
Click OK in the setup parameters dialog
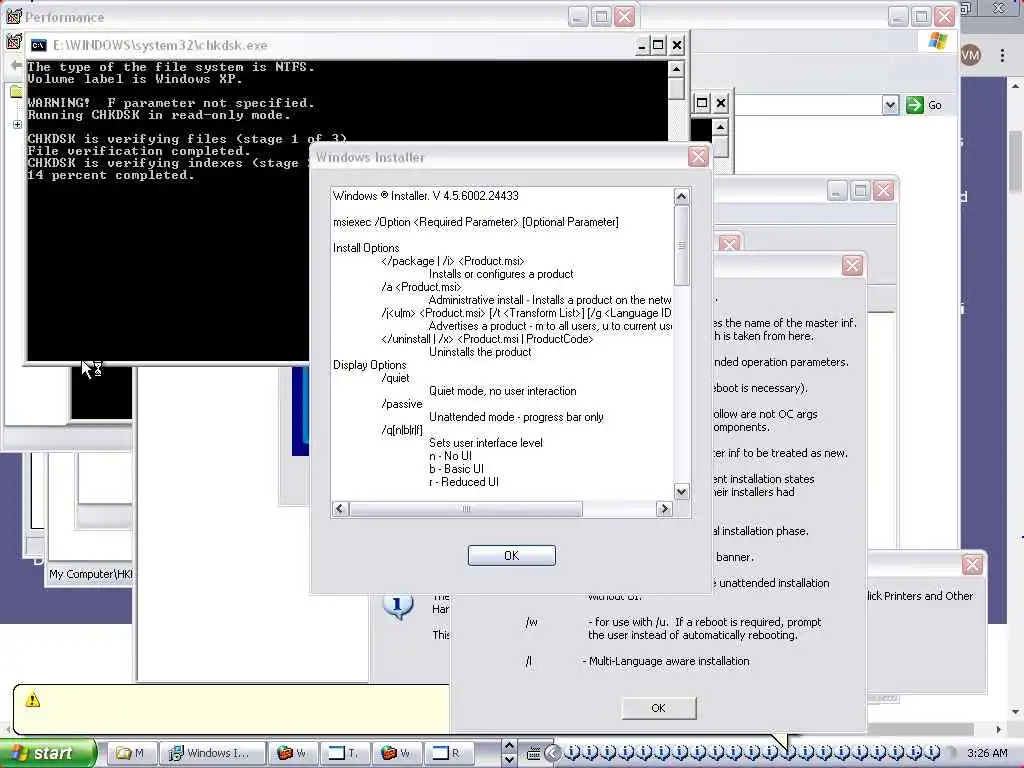pos(658,708)
